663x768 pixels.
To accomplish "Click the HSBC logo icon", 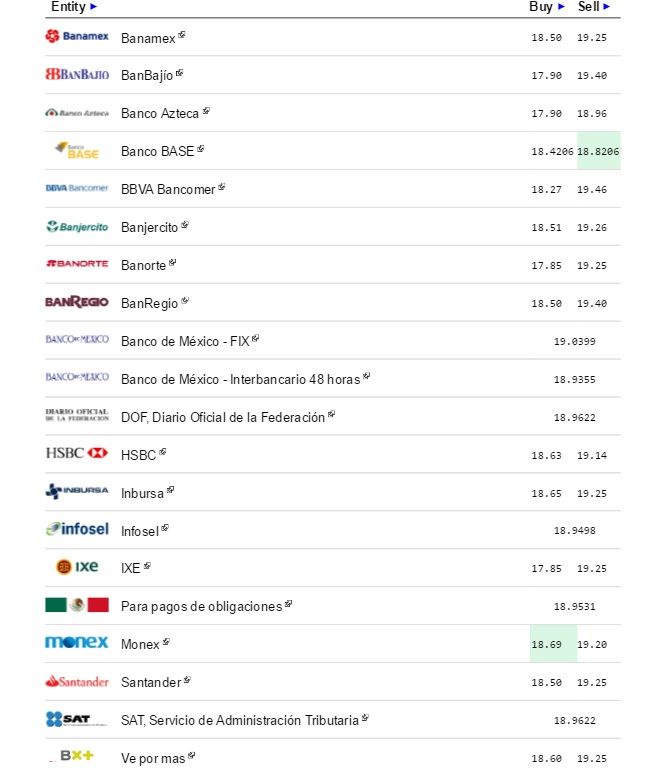I will [77, 454].
